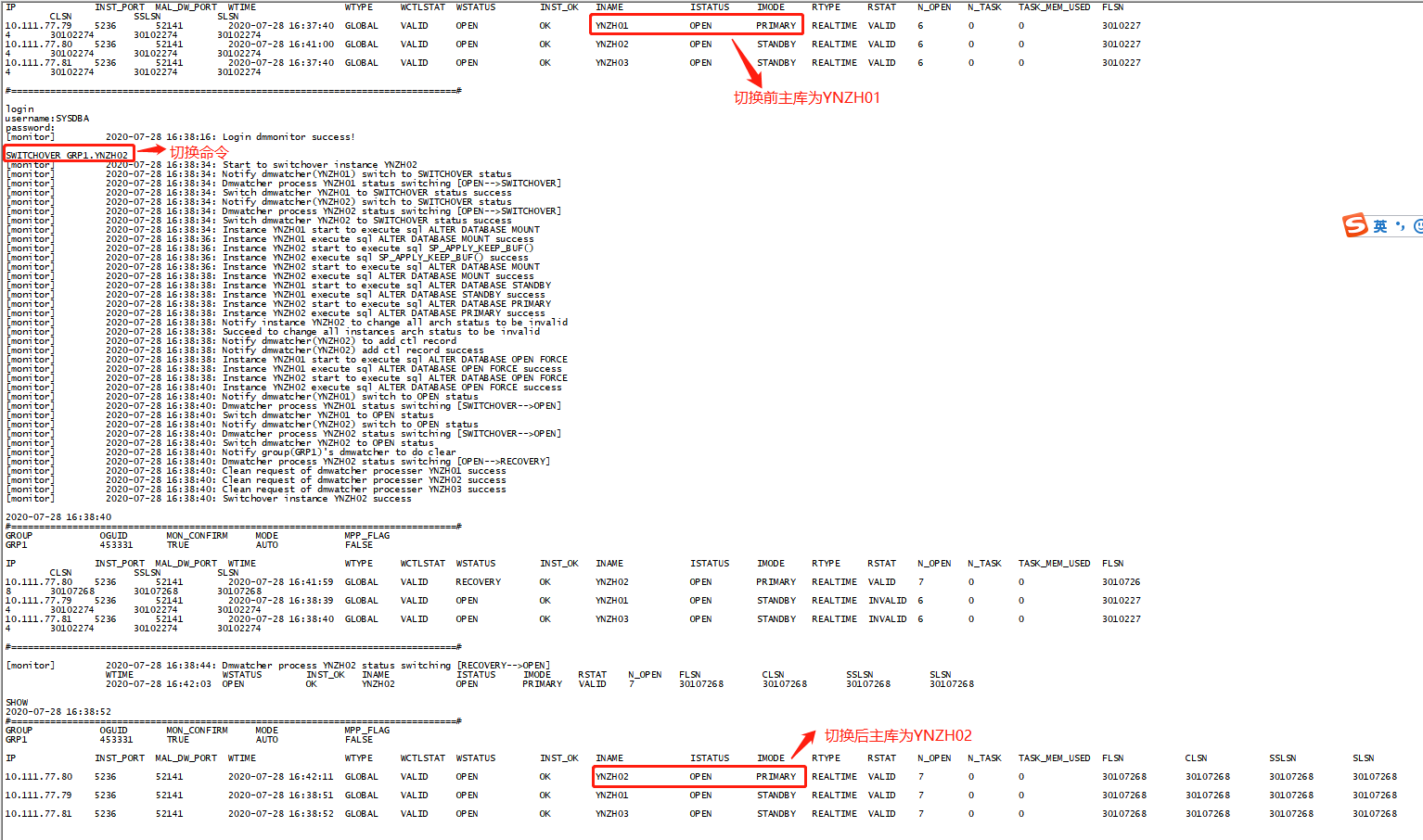Click the standalone timestamp 2020-07-28 16:38:40
The width and height of the screenshot is (1423, 840).
click(58, 517)
